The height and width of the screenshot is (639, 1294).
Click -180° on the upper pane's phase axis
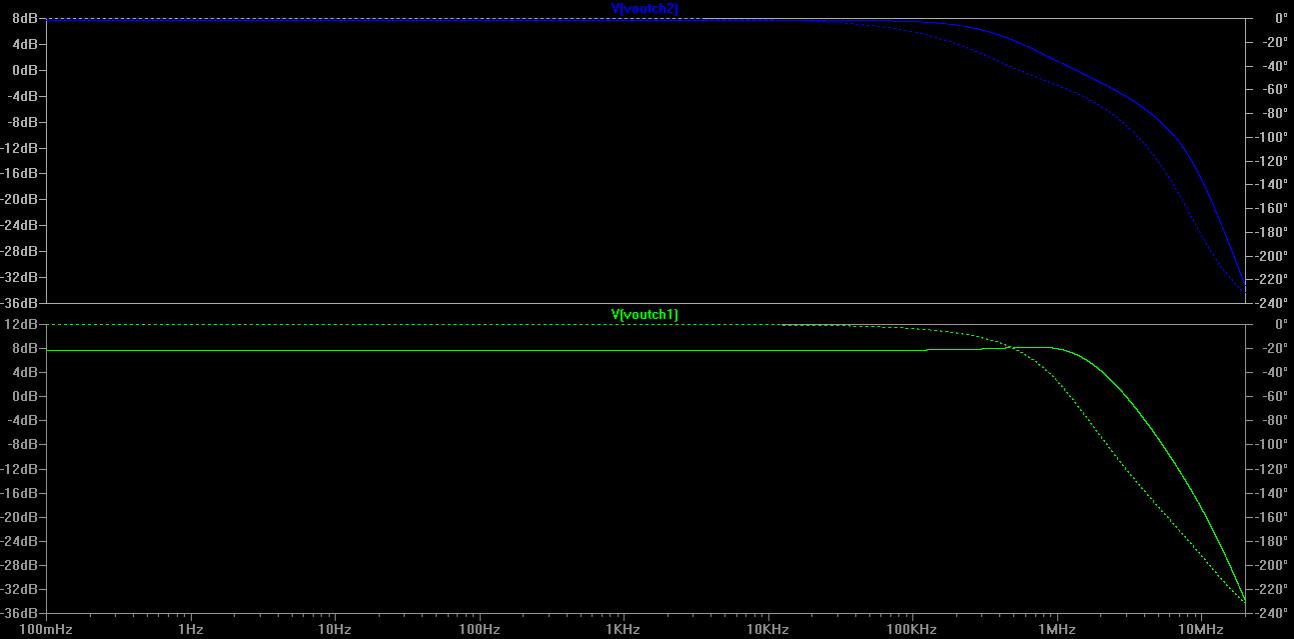tap(1271, 232)
